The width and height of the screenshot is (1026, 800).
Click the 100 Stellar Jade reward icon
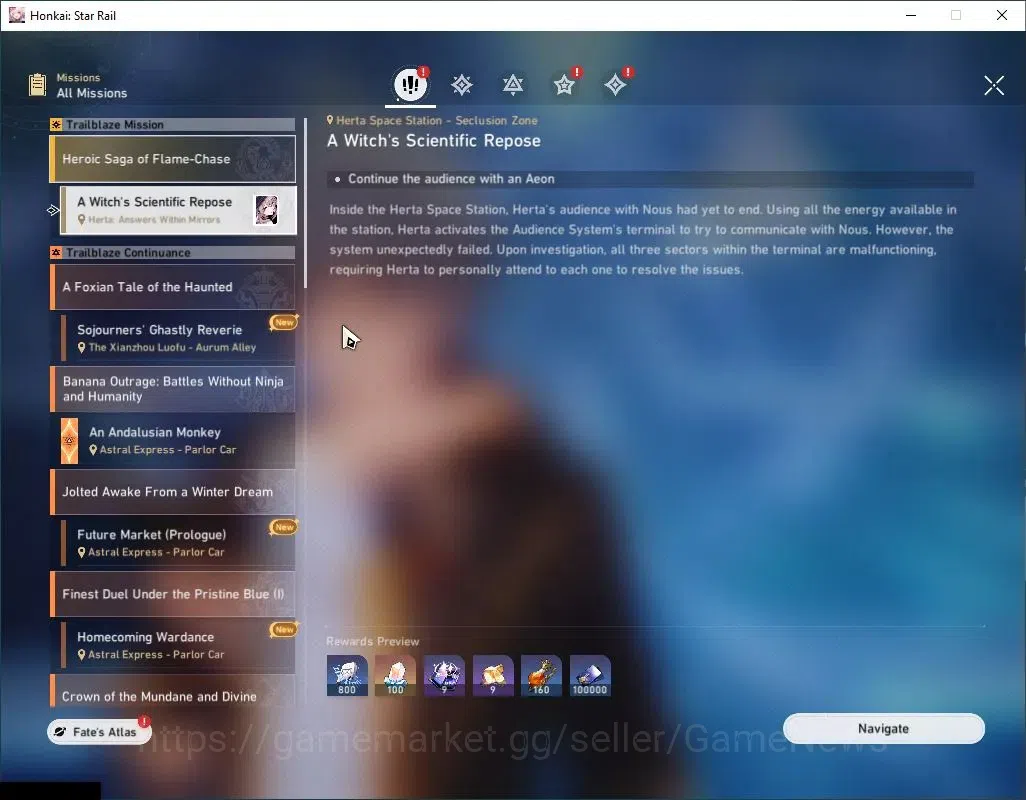395,676
